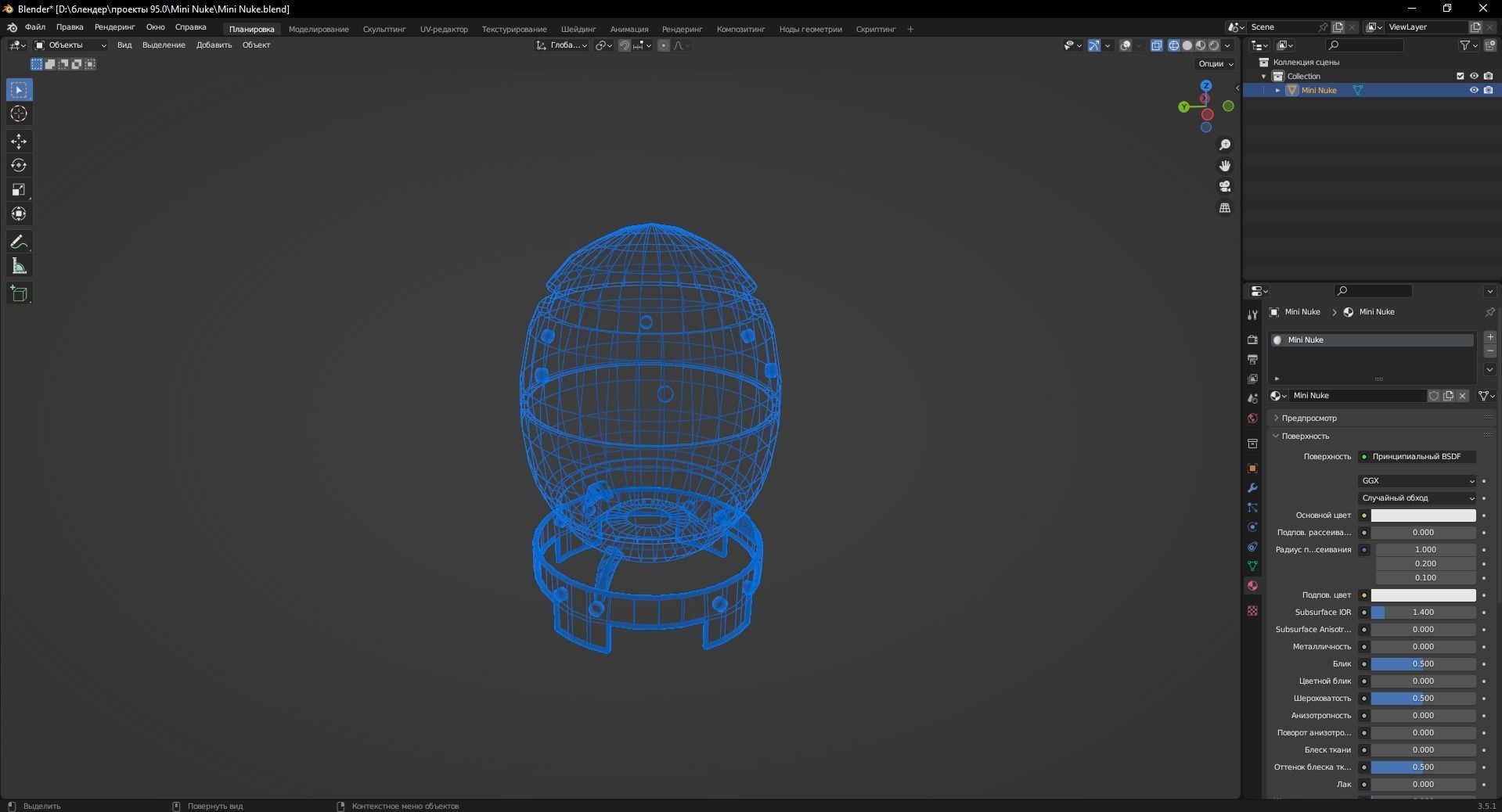Open the Tool properties tab

(1252, 314)
